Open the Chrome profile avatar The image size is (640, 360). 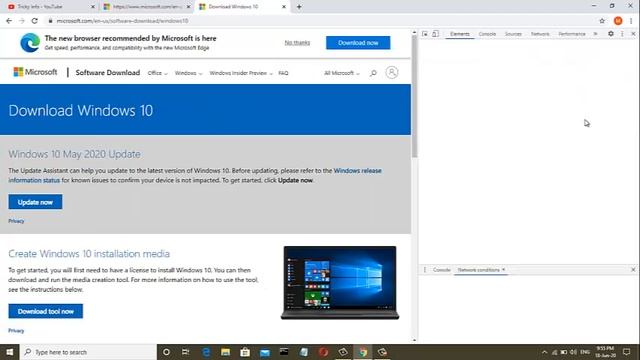click(x=618, y=21)
